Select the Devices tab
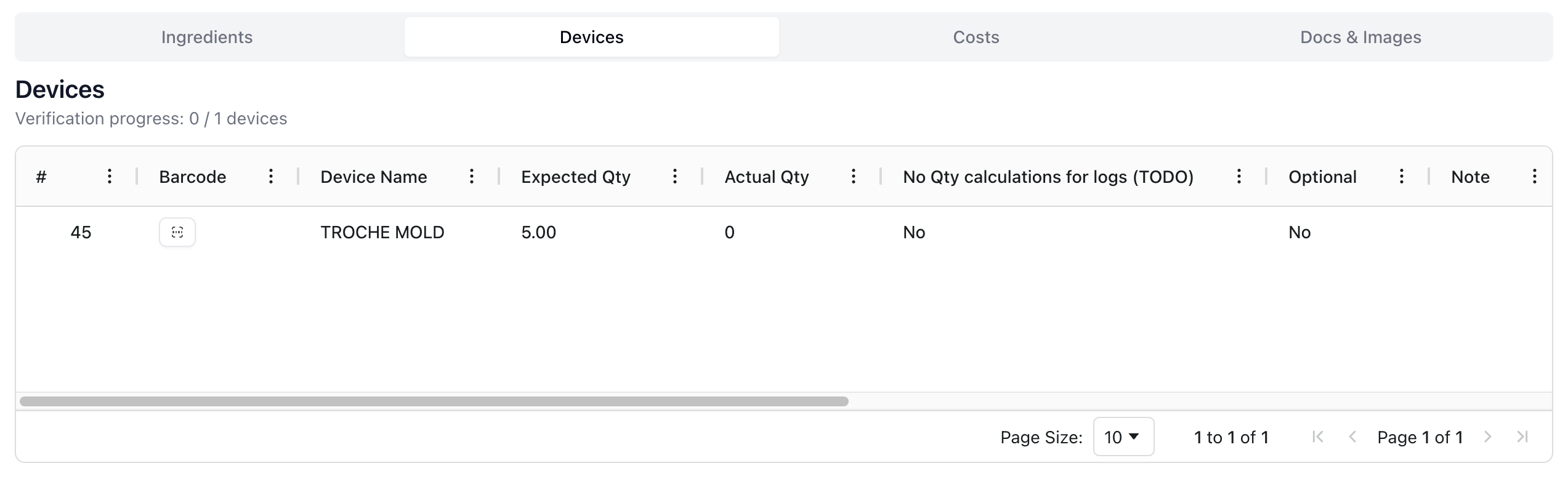Screen dimensions: 1568x479 point(591,37)
